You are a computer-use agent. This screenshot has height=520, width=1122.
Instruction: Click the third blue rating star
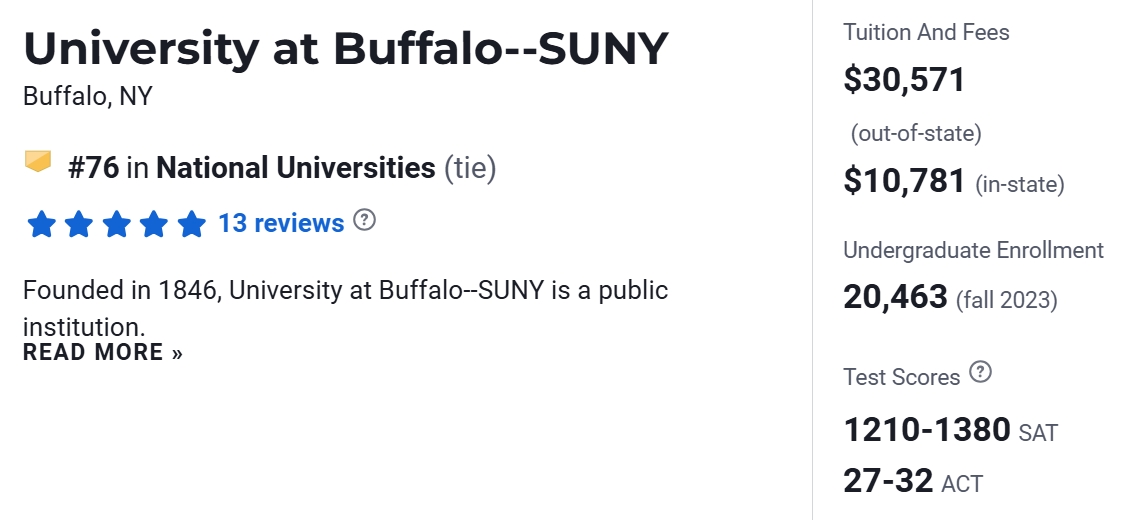[x=116, y=224]
